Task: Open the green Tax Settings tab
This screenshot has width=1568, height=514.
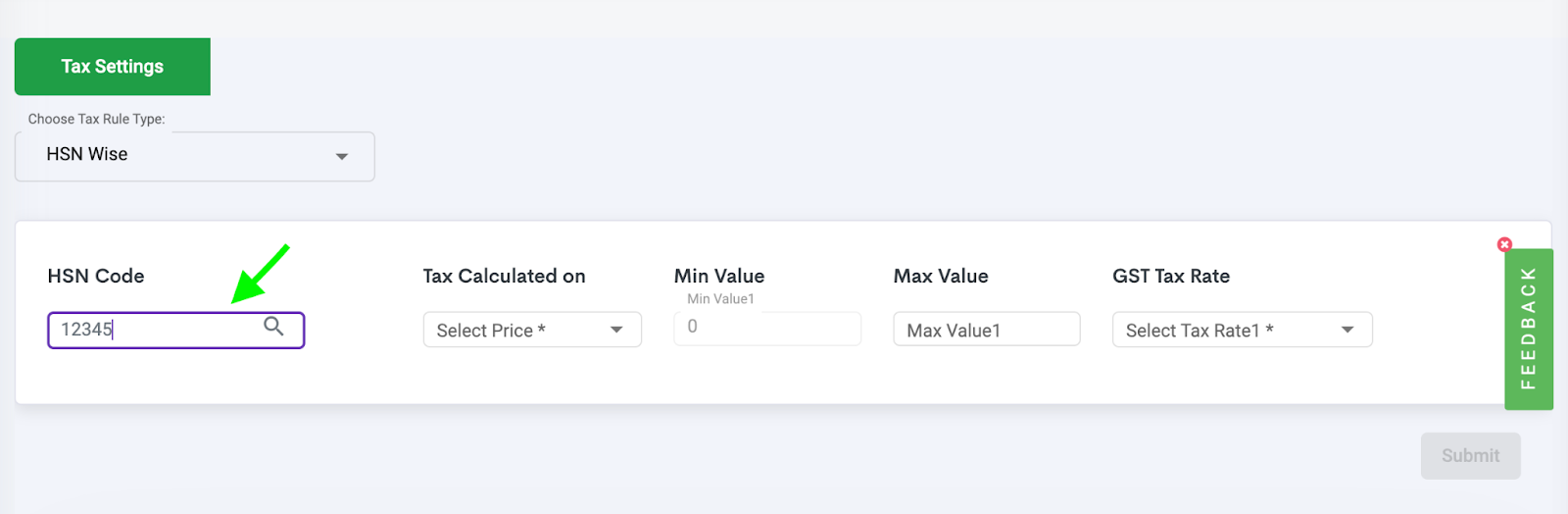Action: (x=113, y=67)
